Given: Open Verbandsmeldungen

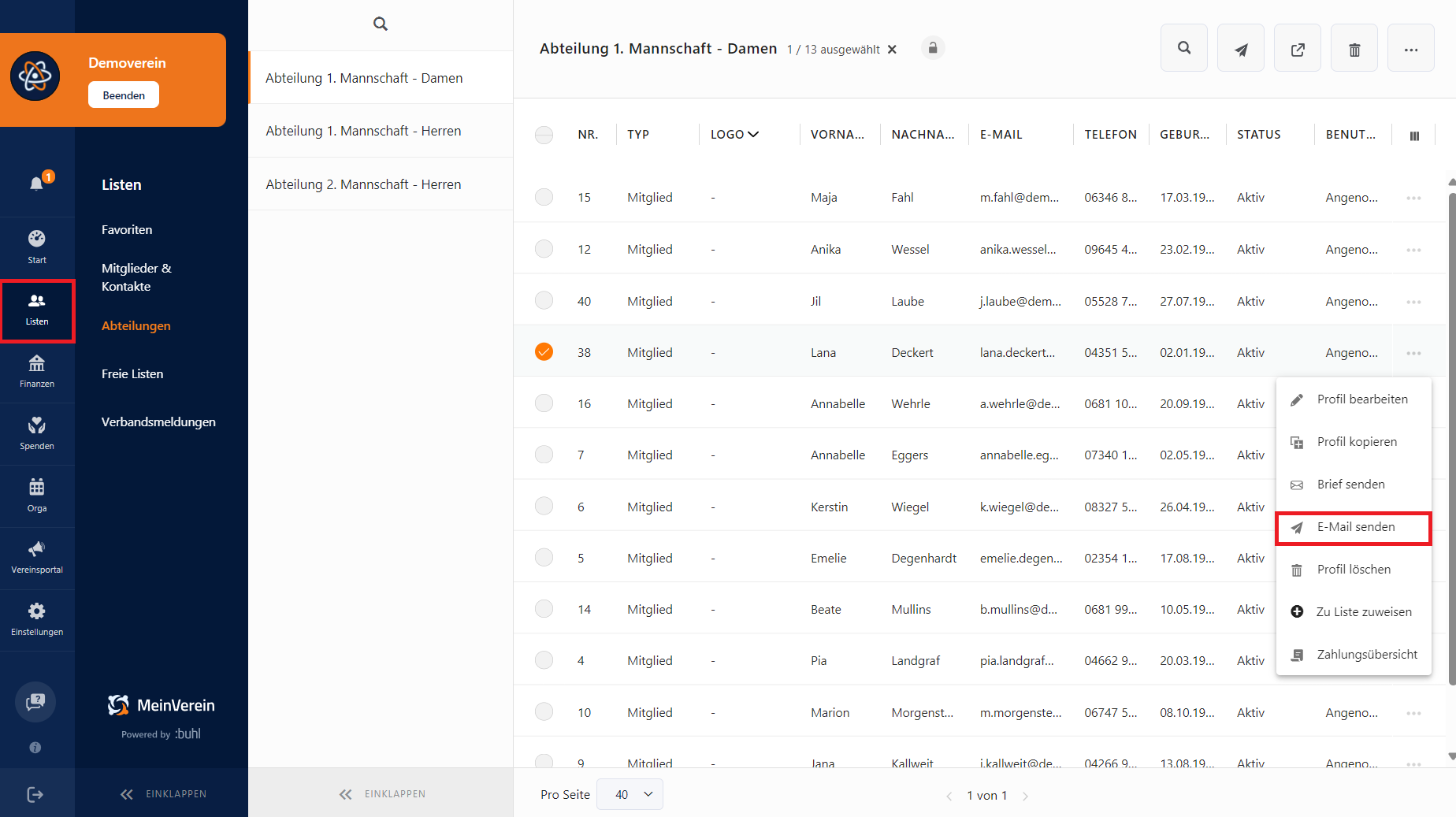Looking at the screenshot, I should point(158,422).
